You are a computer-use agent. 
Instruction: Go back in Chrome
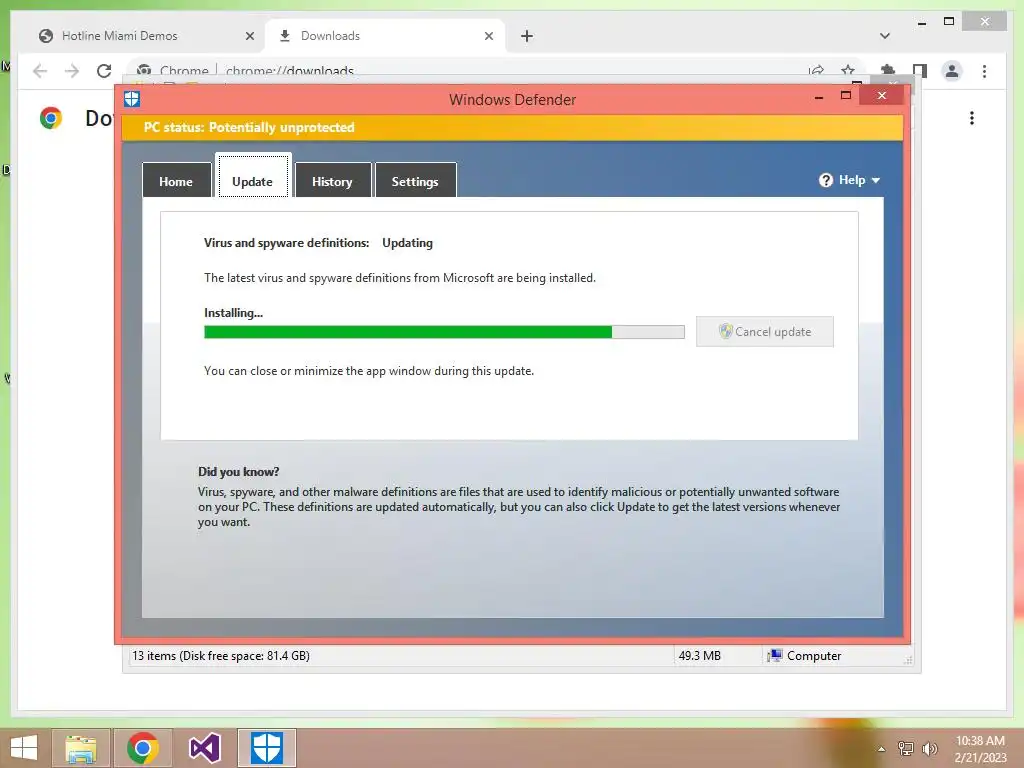pyautogui.click(x=40, y=71)
